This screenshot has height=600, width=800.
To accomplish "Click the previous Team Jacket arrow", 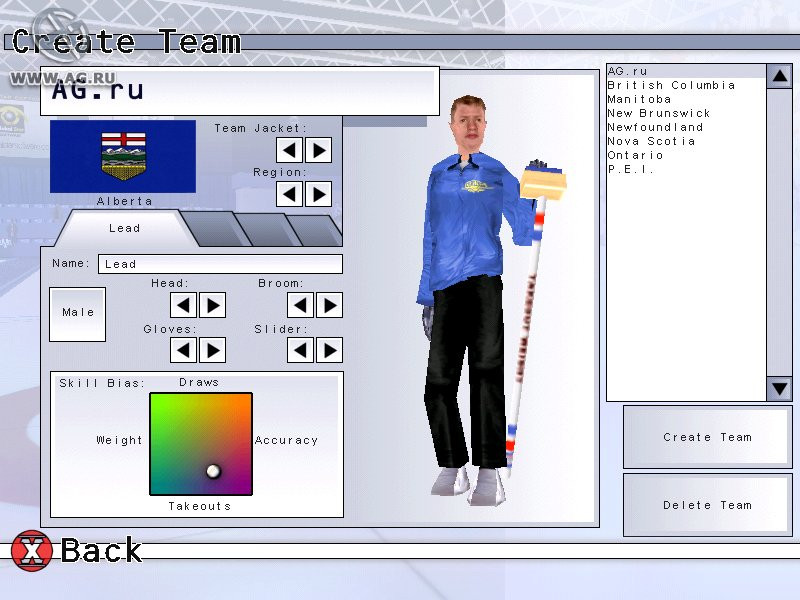I will click(289, 150).
